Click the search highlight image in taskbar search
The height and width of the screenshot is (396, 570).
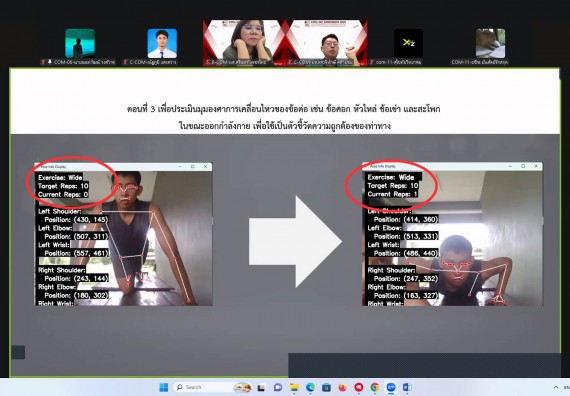pos(242,387)
